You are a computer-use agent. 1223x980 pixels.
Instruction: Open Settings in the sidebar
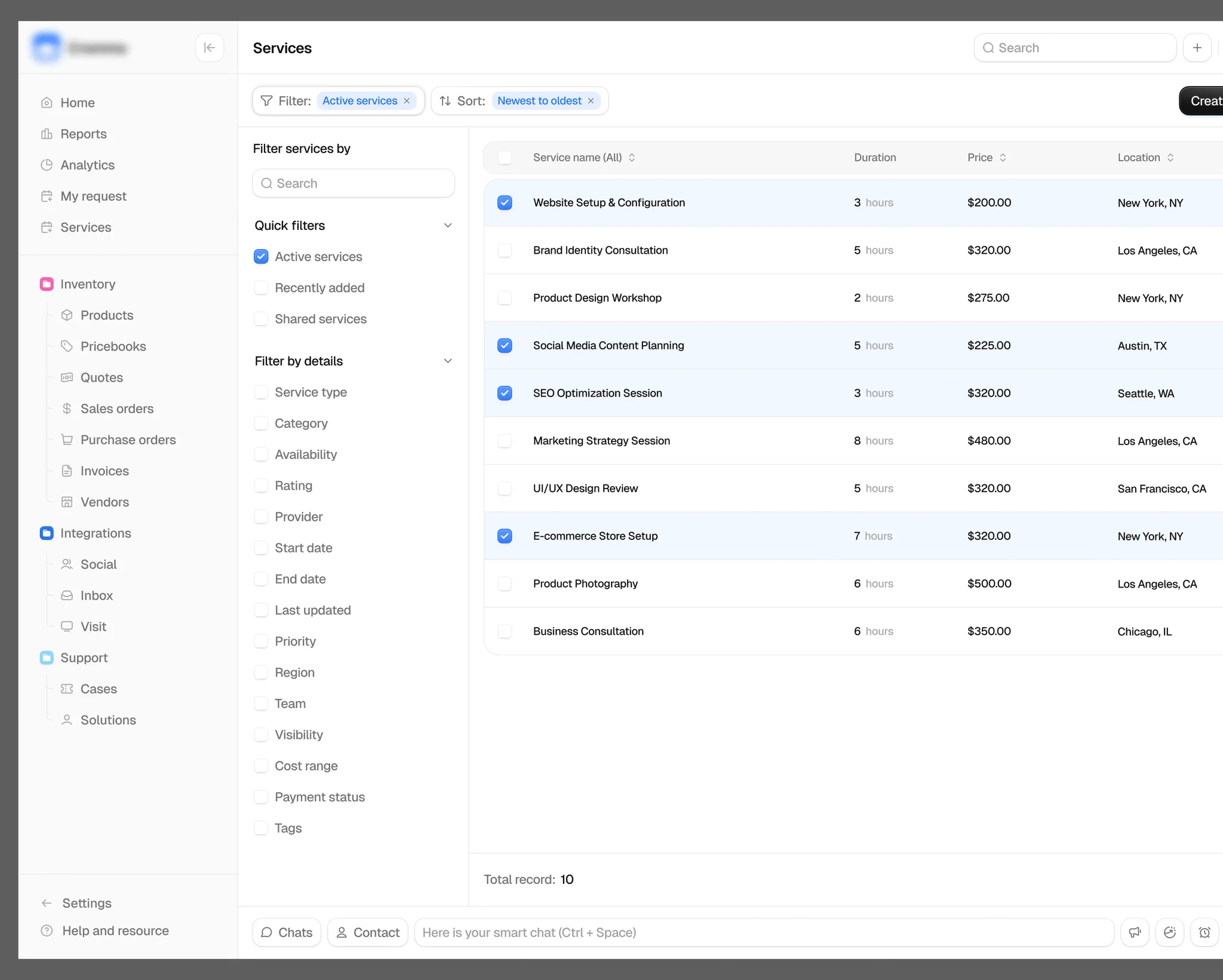[76, 903]
